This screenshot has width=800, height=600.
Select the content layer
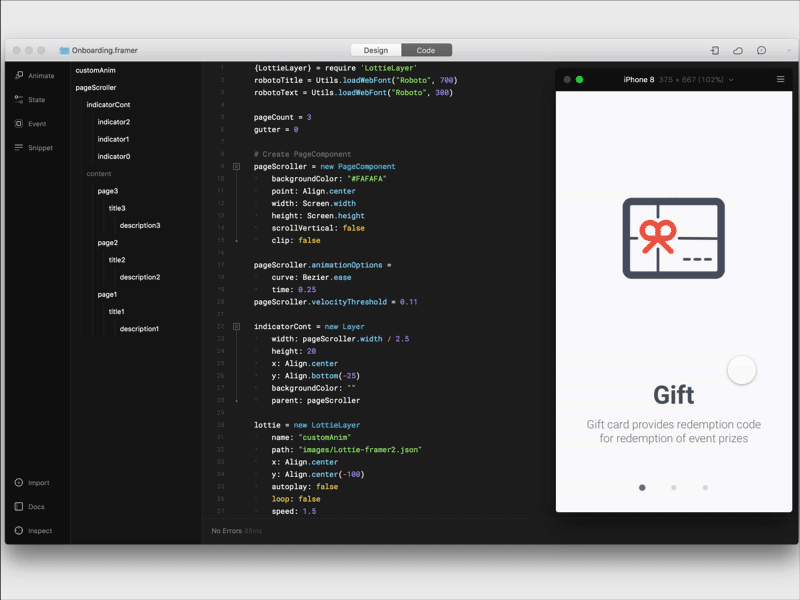point(99,173)
